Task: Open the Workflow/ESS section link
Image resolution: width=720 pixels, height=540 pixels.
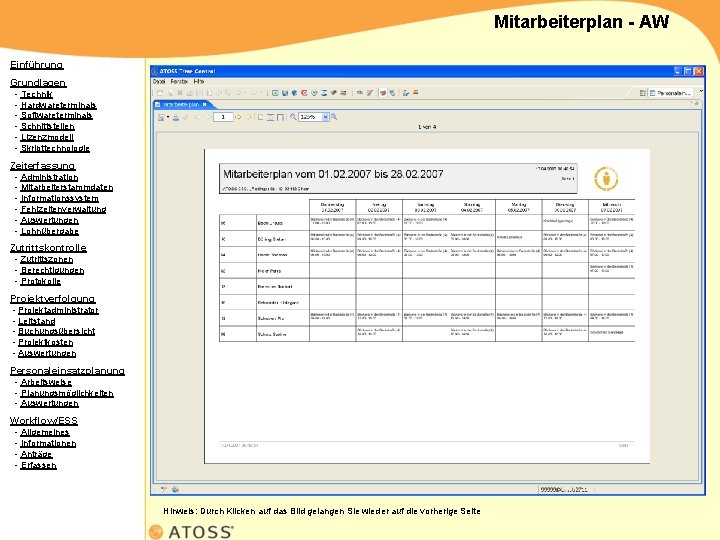Action: click(x=44, y=421)
